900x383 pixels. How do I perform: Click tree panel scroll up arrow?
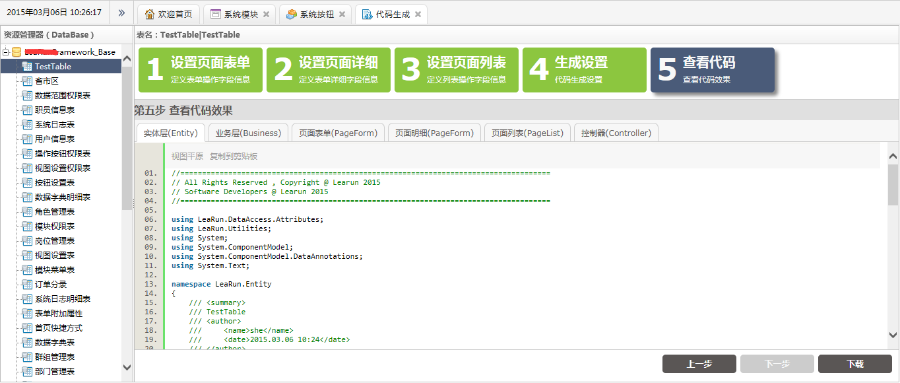pyautogui.click(x=127, y=58)
